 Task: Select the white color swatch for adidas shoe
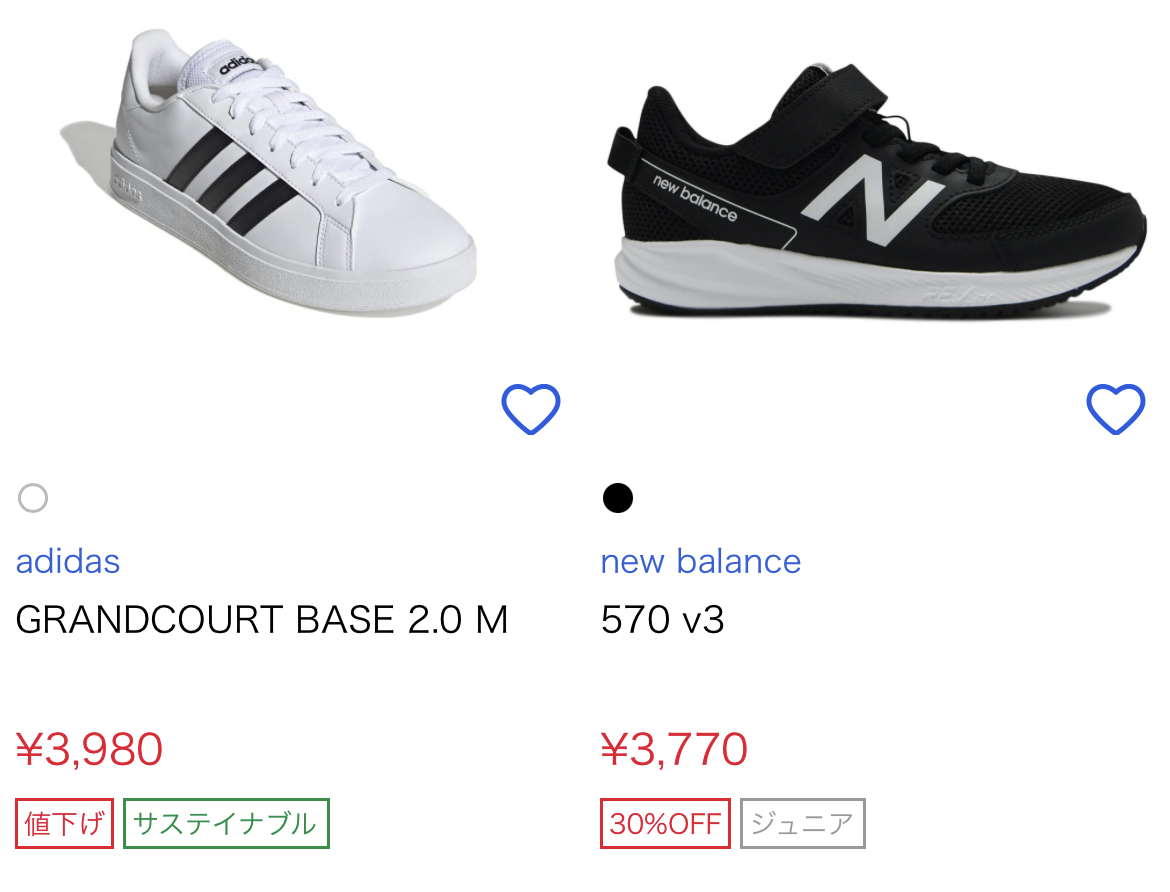(x=33, y=497)
